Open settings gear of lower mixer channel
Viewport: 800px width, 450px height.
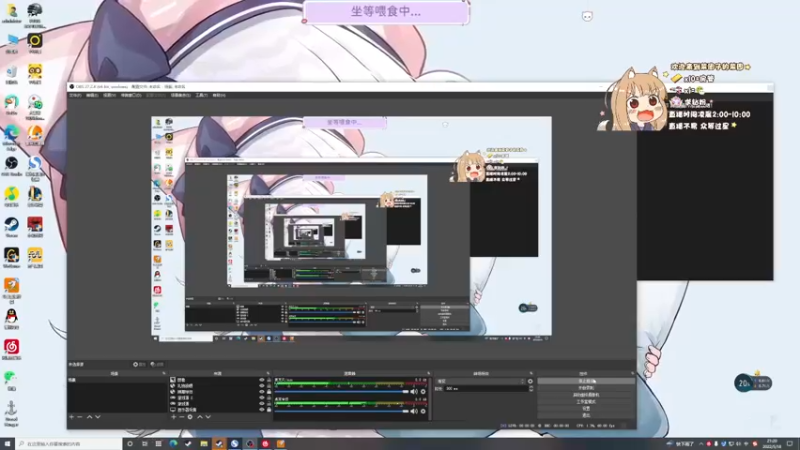point(423,411)
